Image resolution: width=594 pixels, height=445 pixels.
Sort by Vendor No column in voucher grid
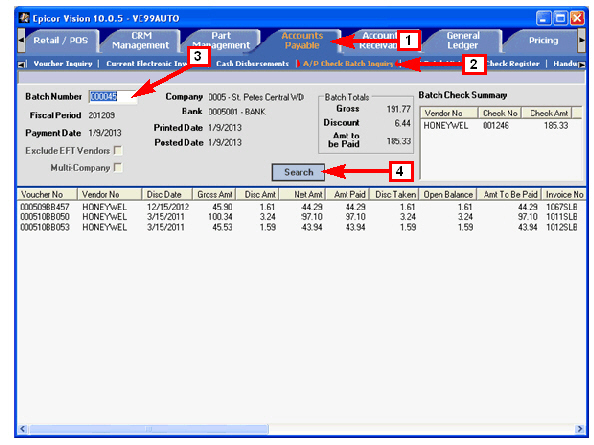pos(109,194)
